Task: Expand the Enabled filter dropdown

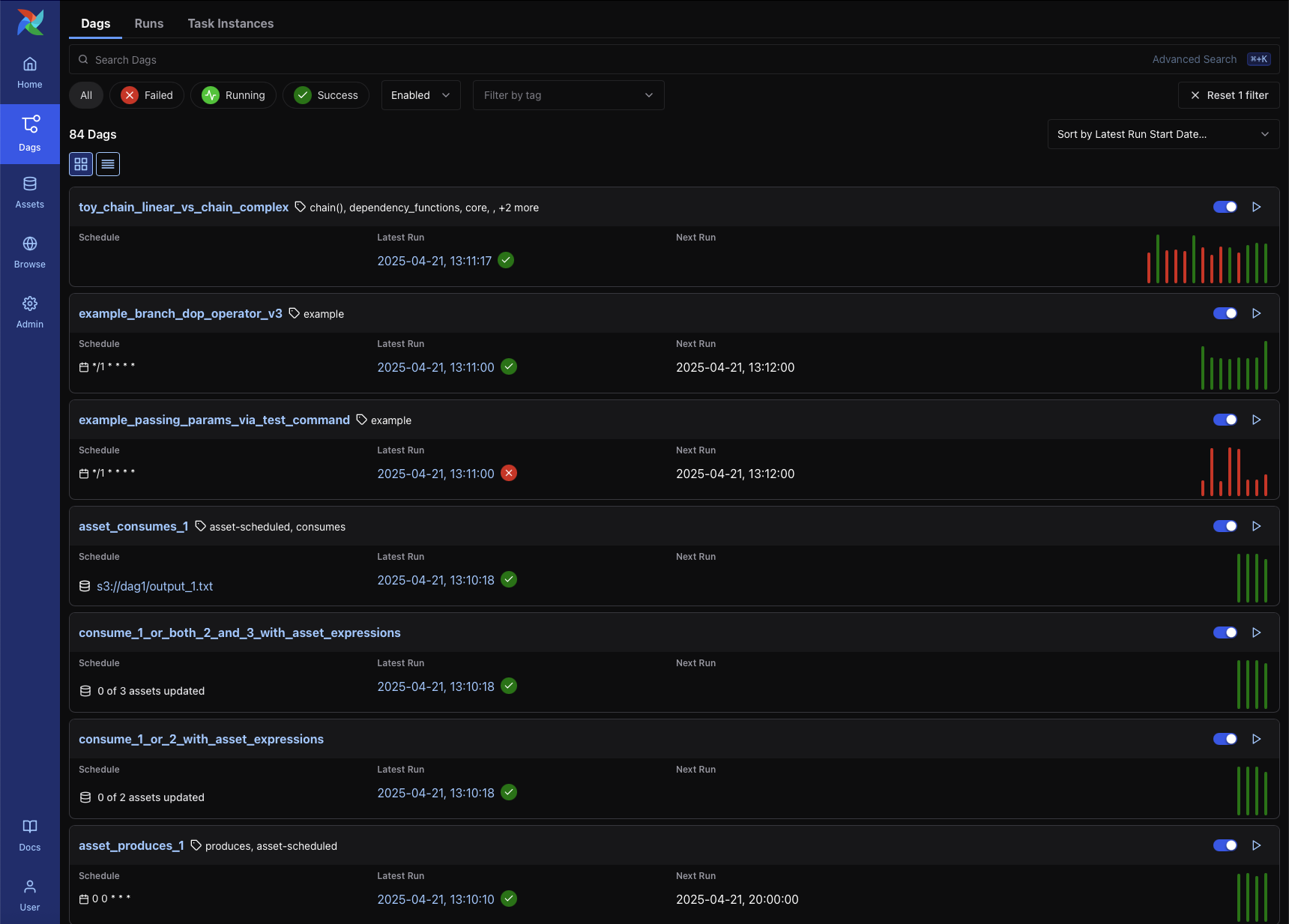Action: [x=420, y=95]
